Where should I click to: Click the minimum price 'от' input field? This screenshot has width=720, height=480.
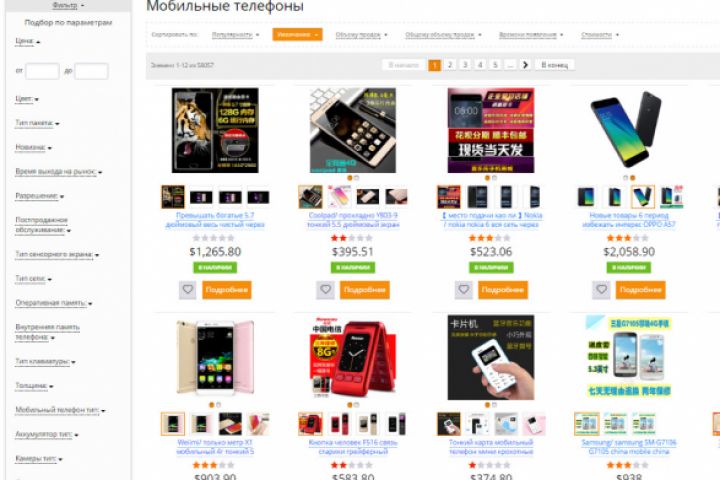tap(42, 71)
